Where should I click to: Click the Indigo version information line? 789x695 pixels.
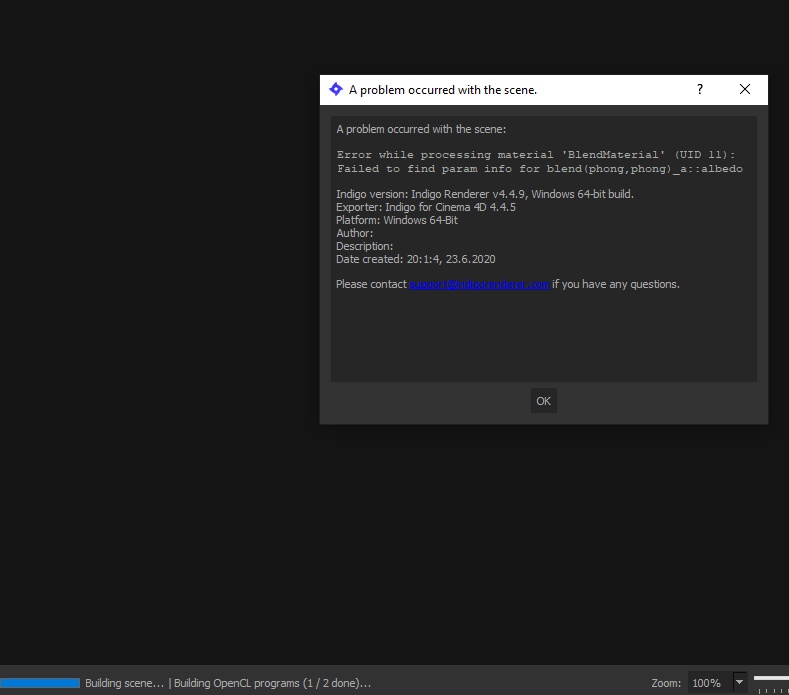pos(485,194)
